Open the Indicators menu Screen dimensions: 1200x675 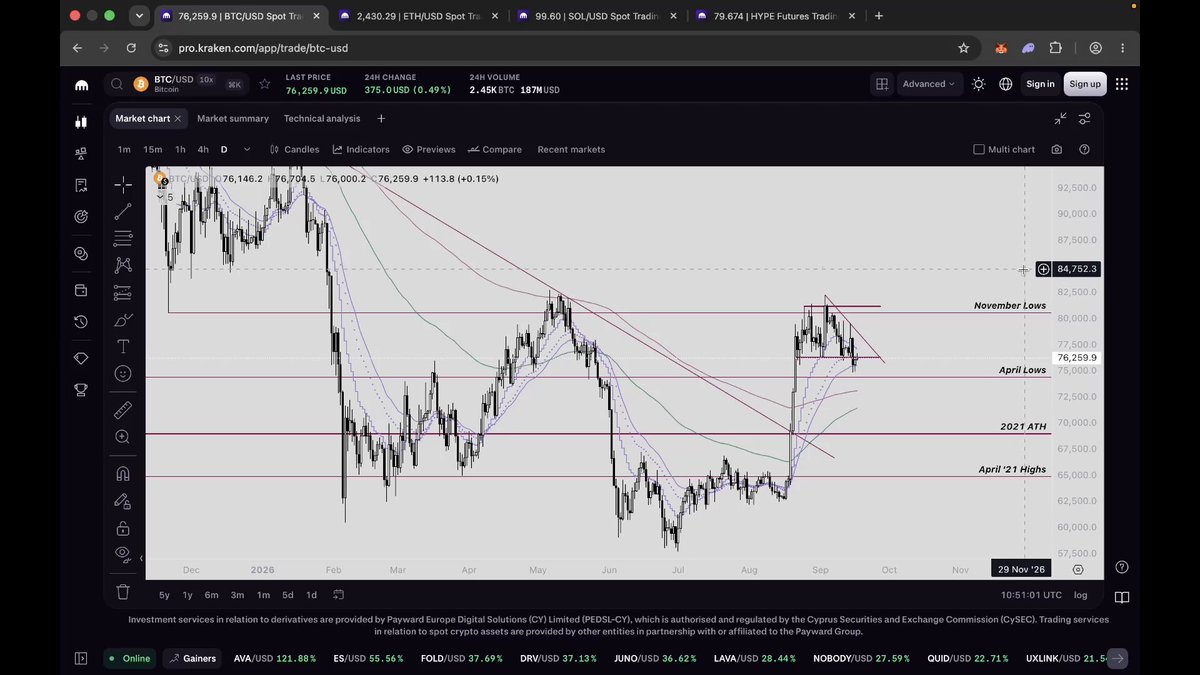point(361,149)
